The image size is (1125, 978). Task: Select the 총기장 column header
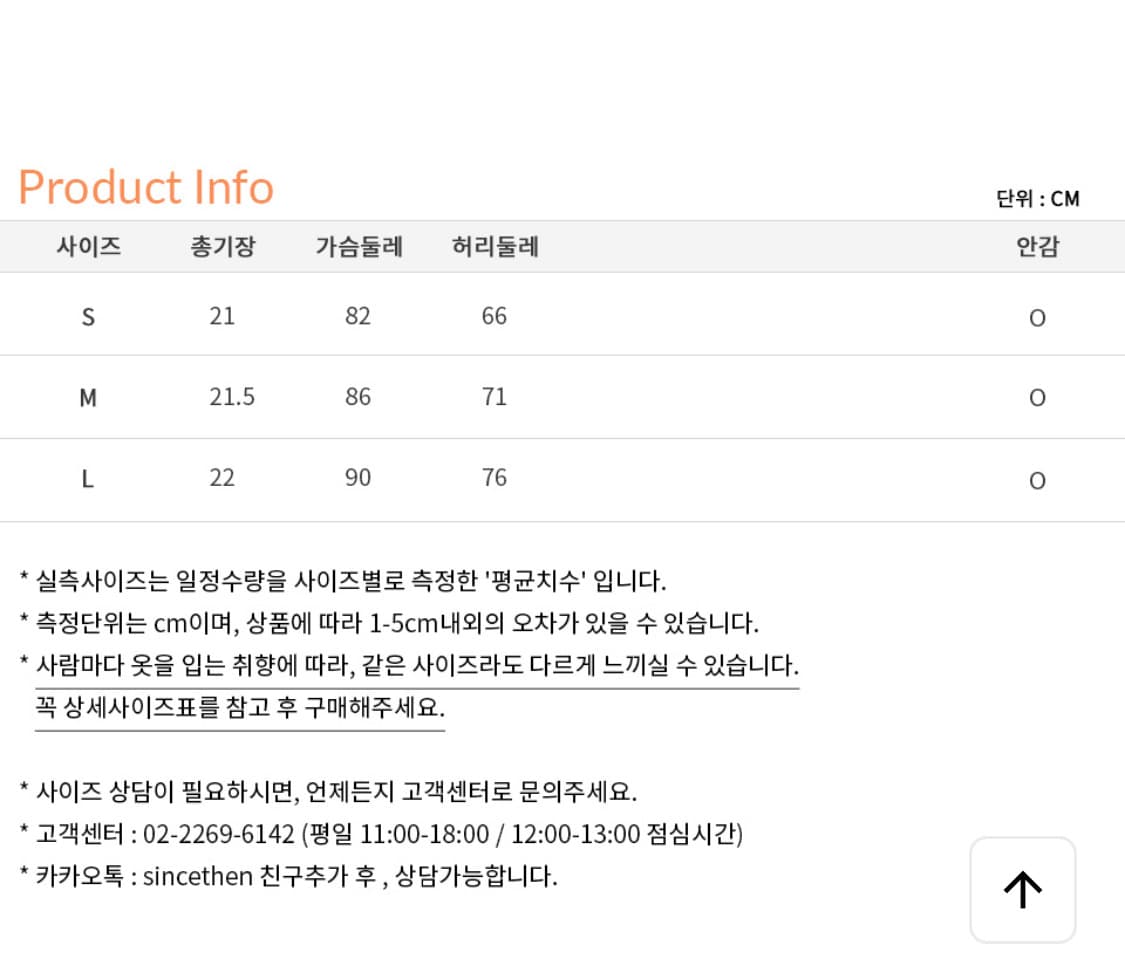pos(222,247)
